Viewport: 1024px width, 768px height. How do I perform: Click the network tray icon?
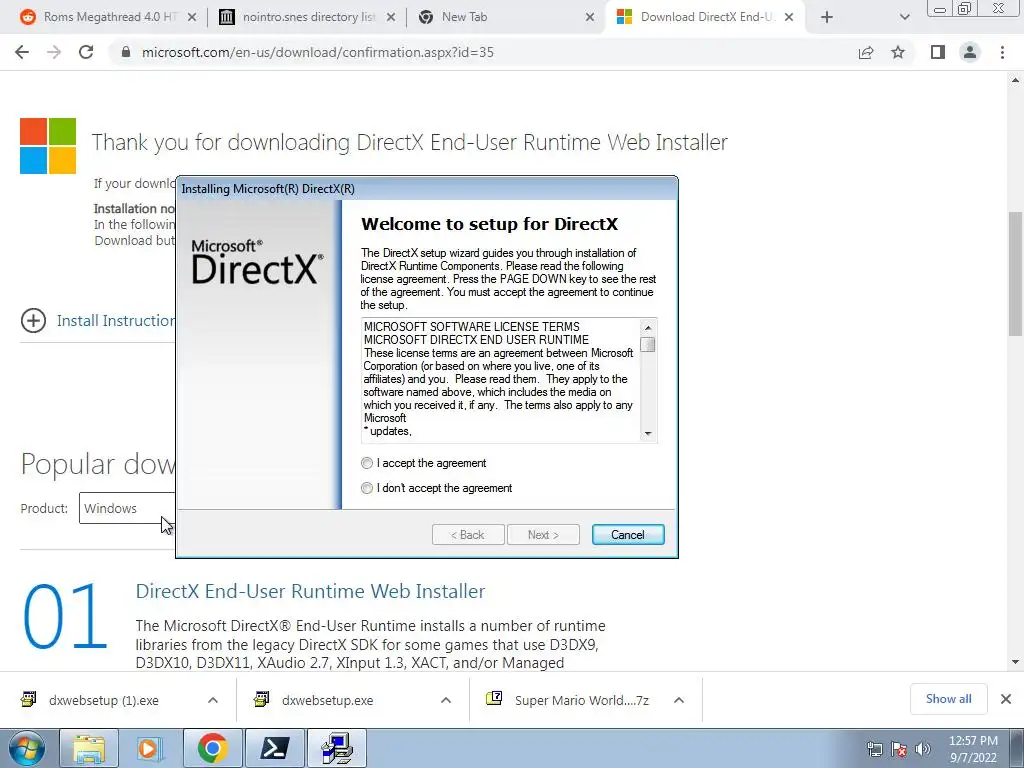coord(874,749)
